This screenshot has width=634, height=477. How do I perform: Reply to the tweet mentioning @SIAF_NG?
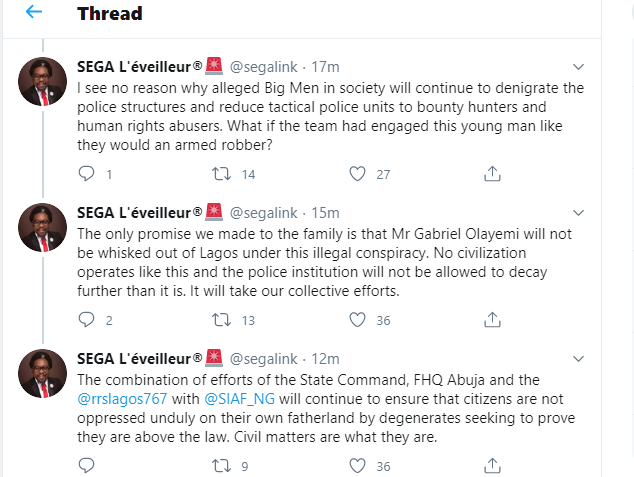pos(86,466)
